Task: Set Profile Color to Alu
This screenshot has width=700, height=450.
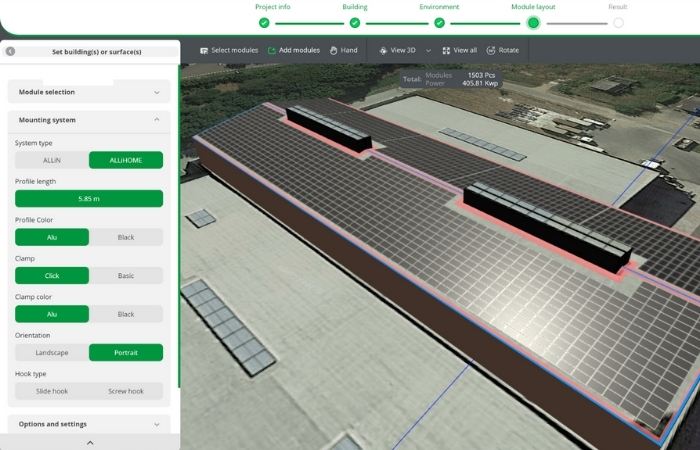Action: click(x=52, y=237)
